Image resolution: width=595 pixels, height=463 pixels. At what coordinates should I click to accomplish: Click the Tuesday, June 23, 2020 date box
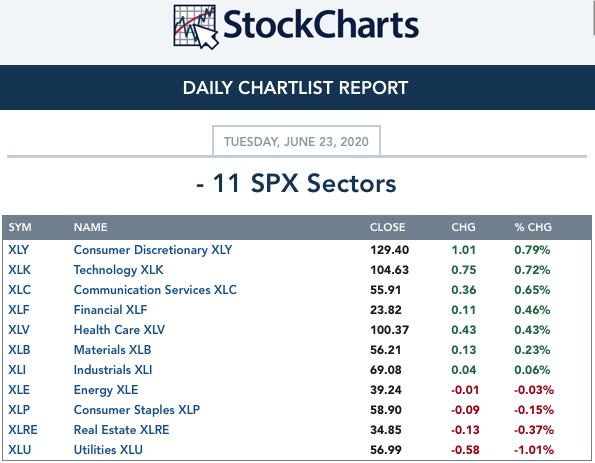pos(296,141)
